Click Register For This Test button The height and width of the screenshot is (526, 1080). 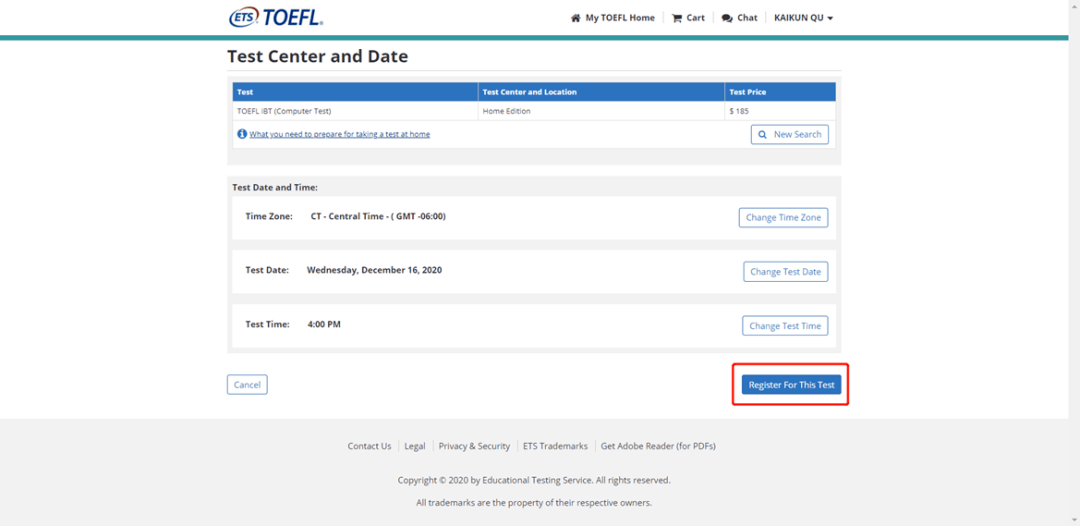pyautogui.click(x=791, y=385)
